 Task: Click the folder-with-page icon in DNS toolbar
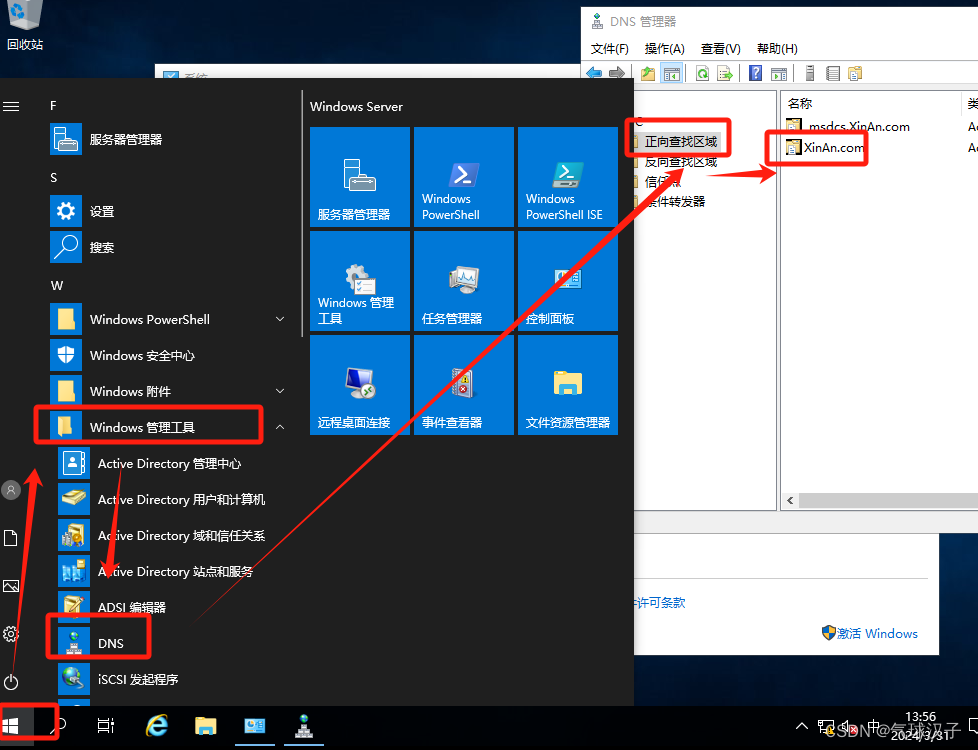[855, 74]
